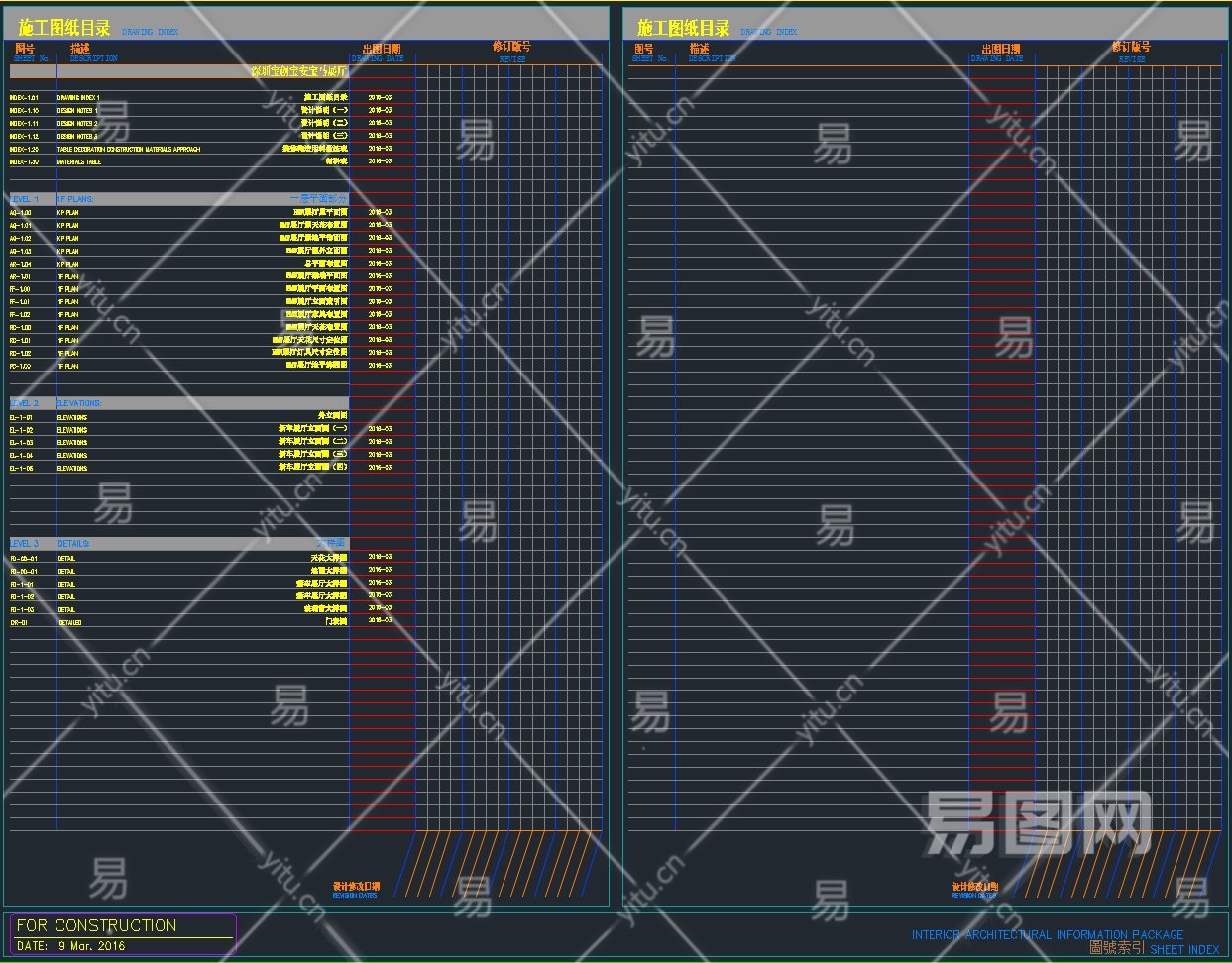
Task: Click the right sheet '修订版号' column header
Action: [x=1131, y=47]
